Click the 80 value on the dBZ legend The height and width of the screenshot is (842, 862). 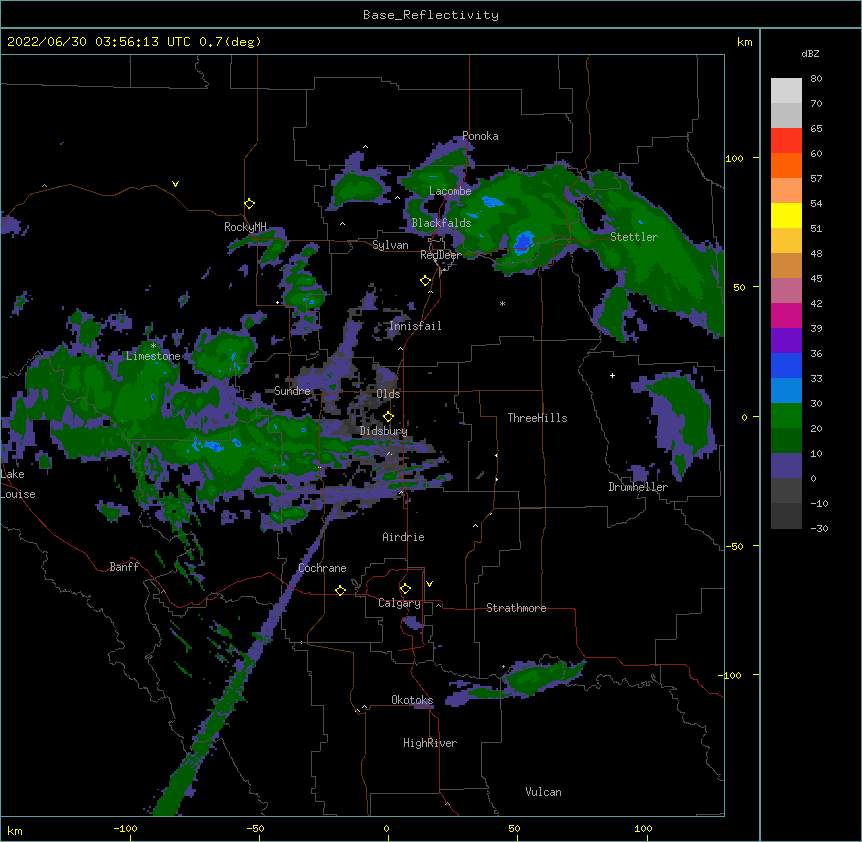816,79
